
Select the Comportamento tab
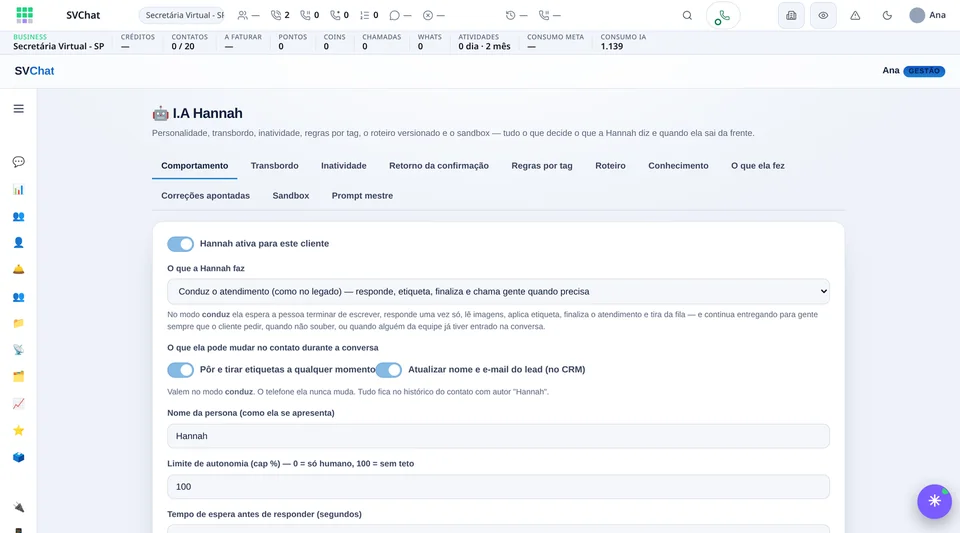(195, 166)
